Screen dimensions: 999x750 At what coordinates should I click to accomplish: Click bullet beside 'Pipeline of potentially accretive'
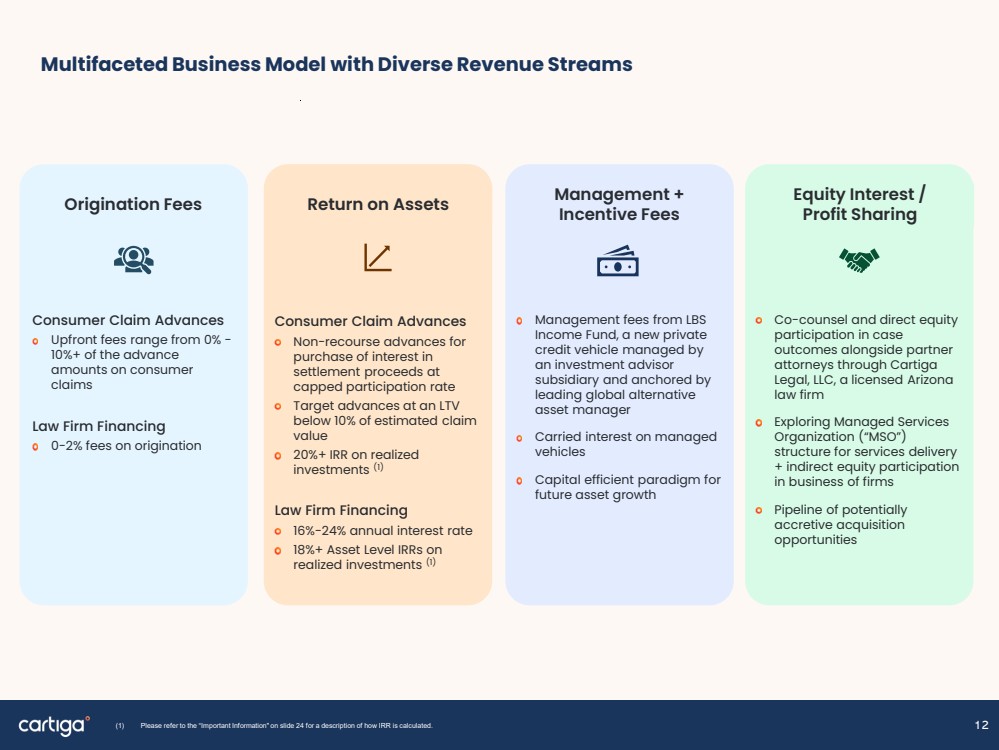click(759, 510)
